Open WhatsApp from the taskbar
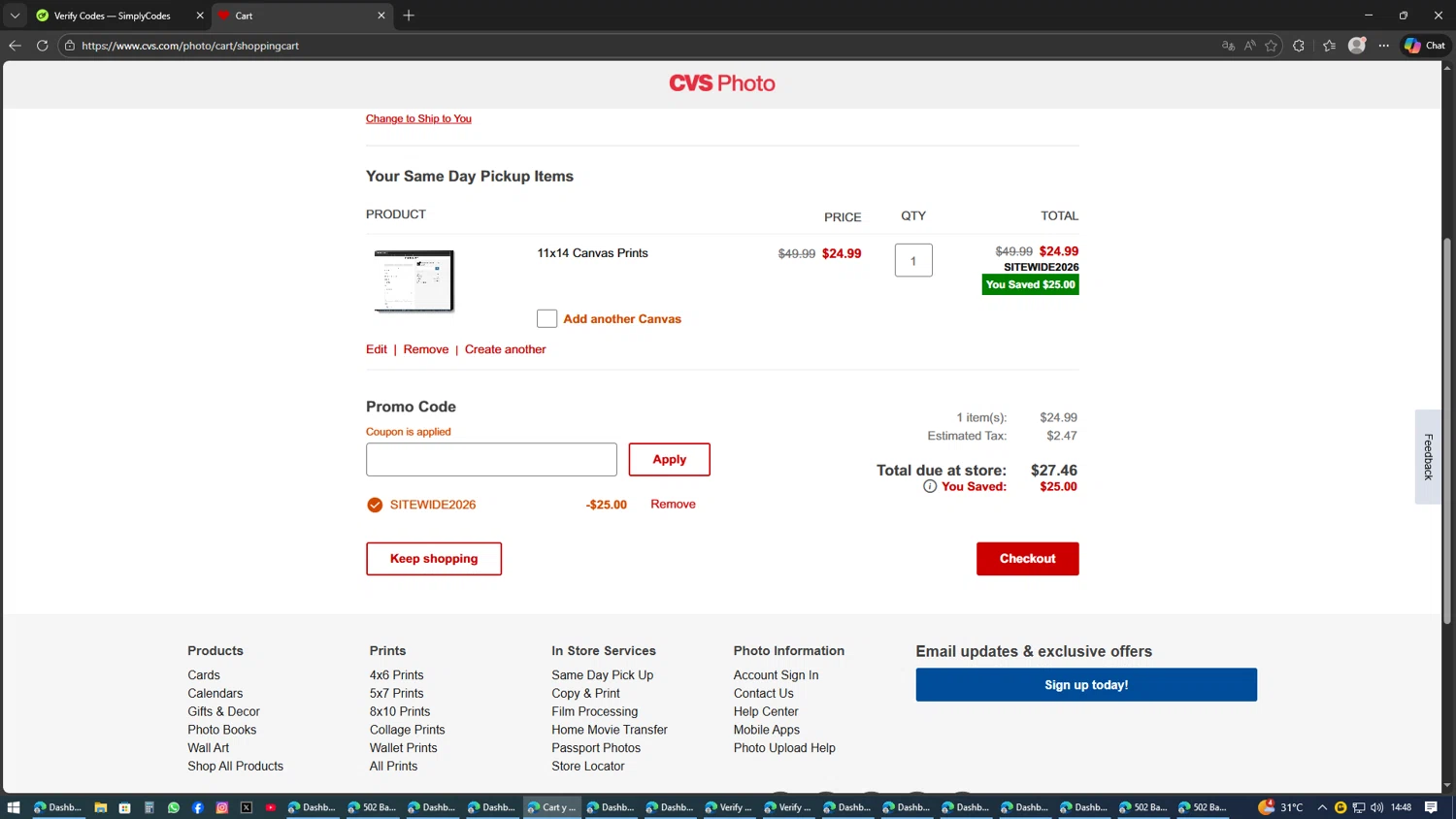Viewport: 1456px width, 819px height. [174, 807]
